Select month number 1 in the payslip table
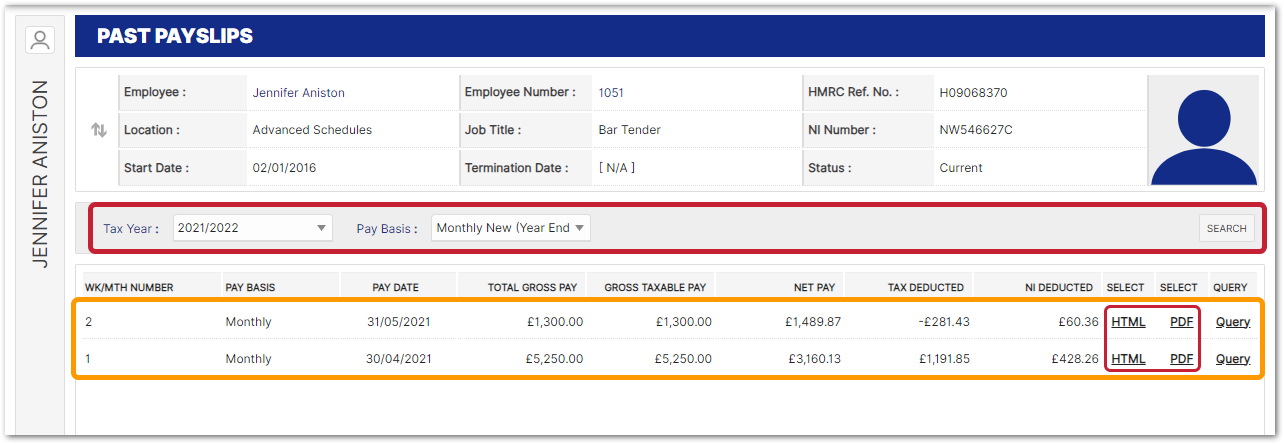The width and height of the screenshot is (1284, 444). point(89,359)
